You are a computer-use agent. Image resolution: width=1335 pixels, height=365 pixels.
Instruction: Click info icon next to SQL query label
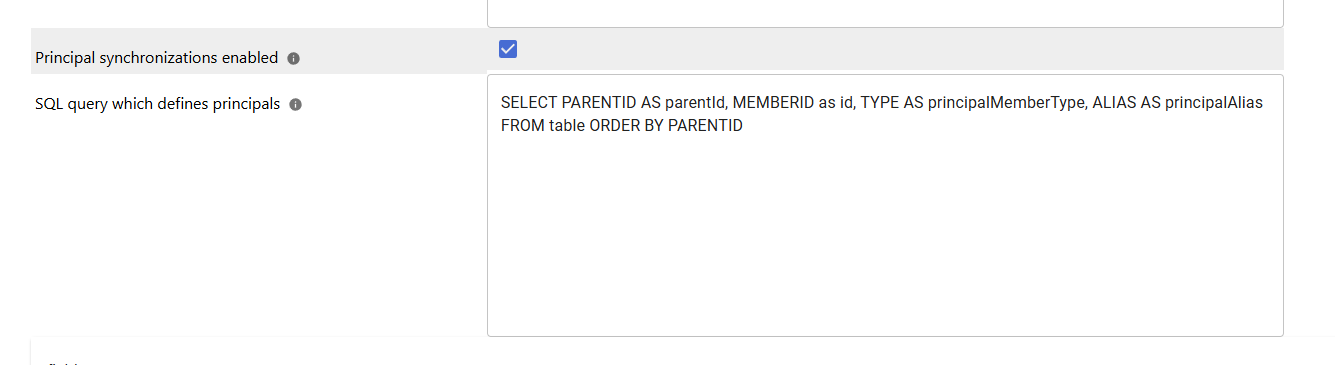point(295,104)
